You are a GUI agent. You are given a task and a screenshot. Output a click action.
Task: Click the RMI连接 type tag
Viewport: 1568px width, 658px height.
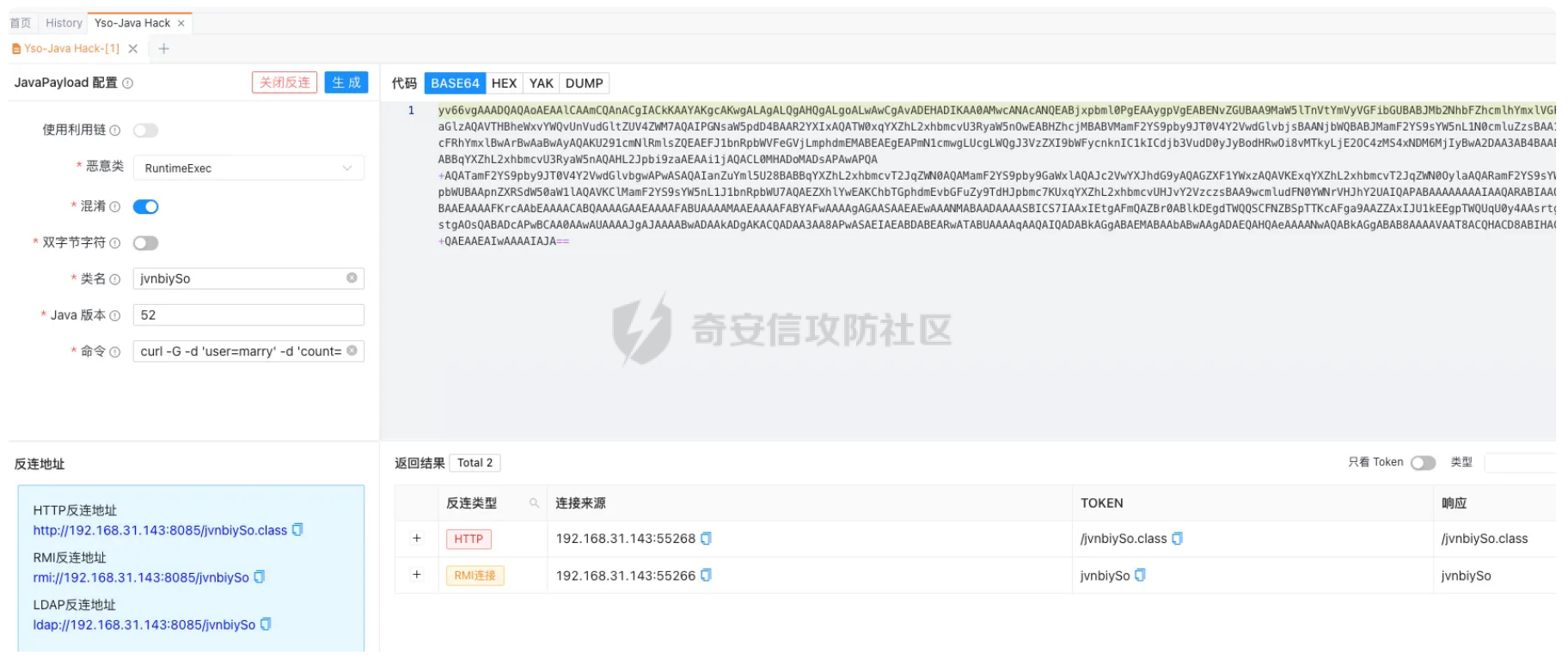(x=475, y=576)
